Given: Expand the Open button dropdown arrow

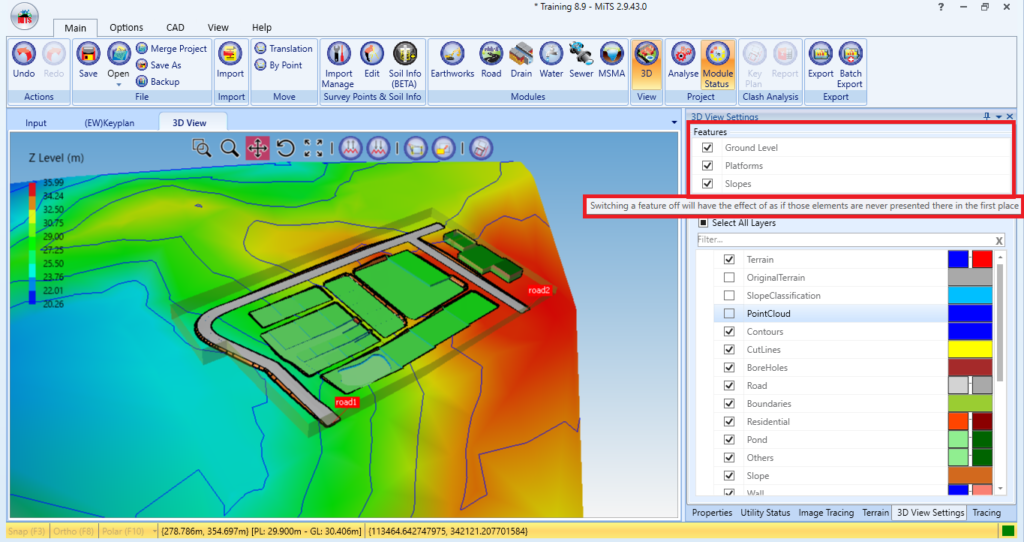Looking at the screenshot, I should point(118,85).
